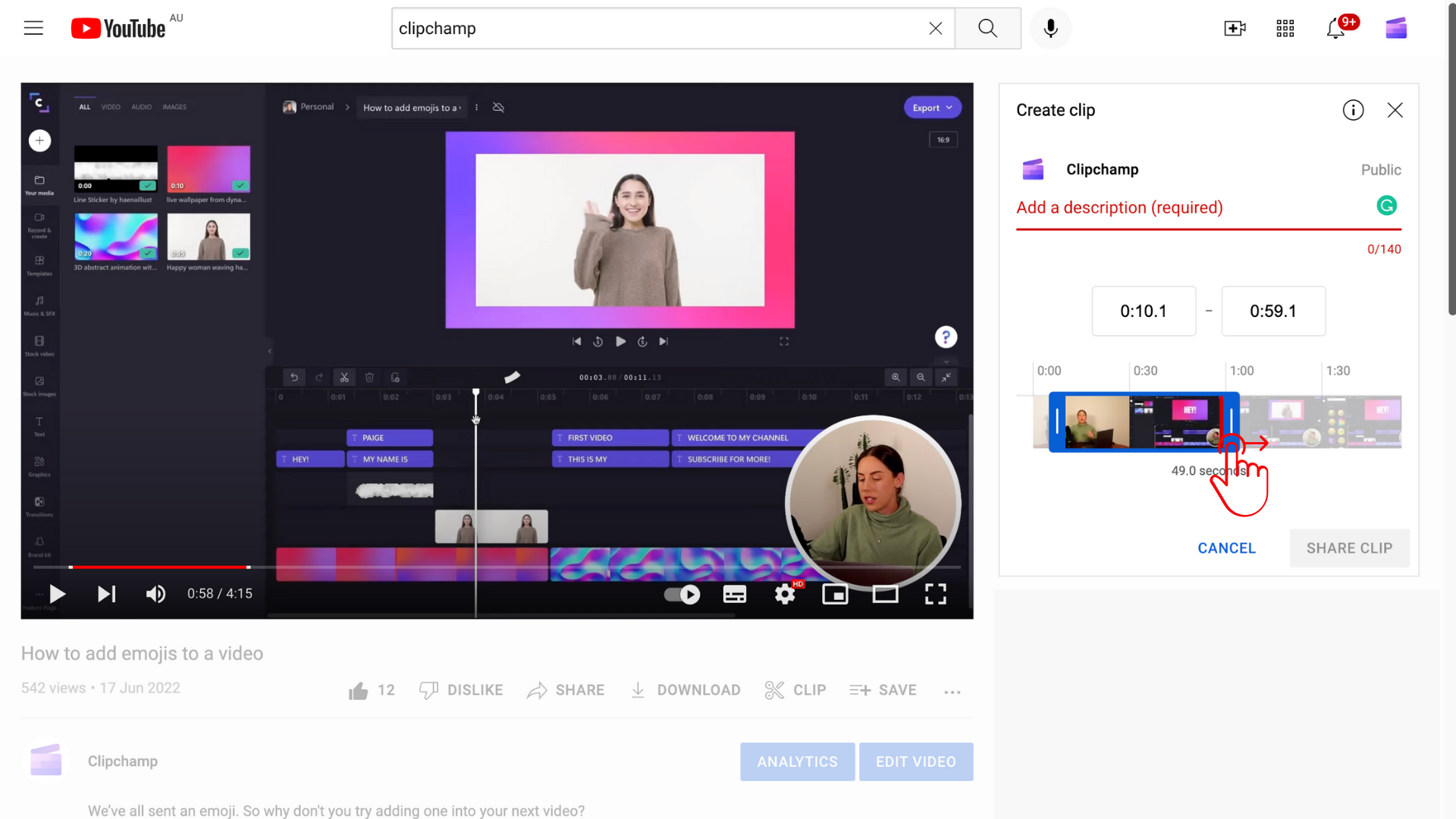The height and width of the screenshot is (819, 1456).
Task: Click the SHARE CLIP button
Action: click(x=1349, y=548)
